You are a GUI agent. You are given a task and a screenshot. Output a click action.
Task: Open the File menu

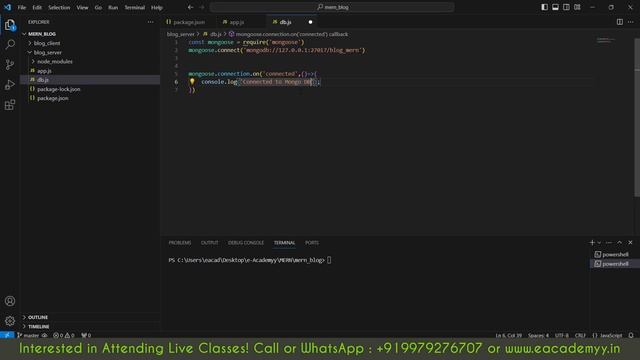22,7
